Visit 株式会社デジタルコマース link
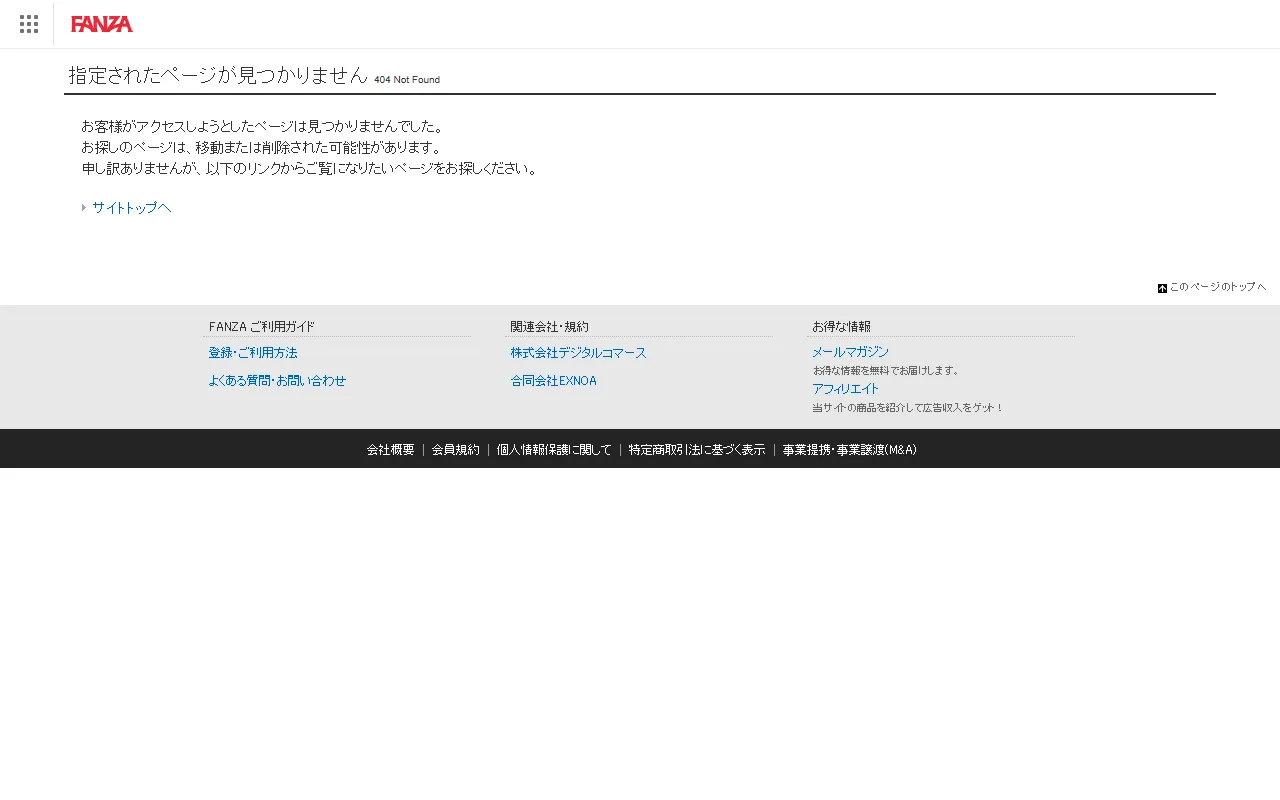 (578, 353)
